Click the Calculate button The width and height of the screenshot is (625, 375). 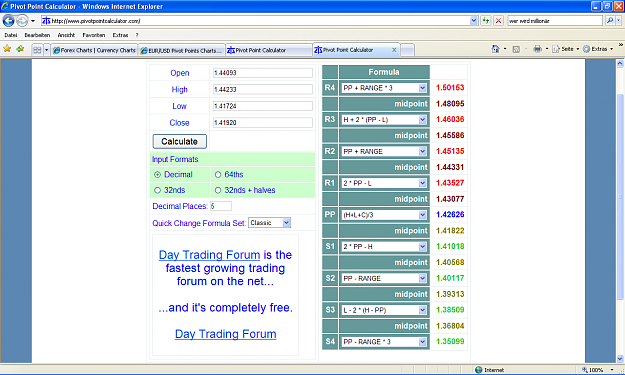pos(179,141)
